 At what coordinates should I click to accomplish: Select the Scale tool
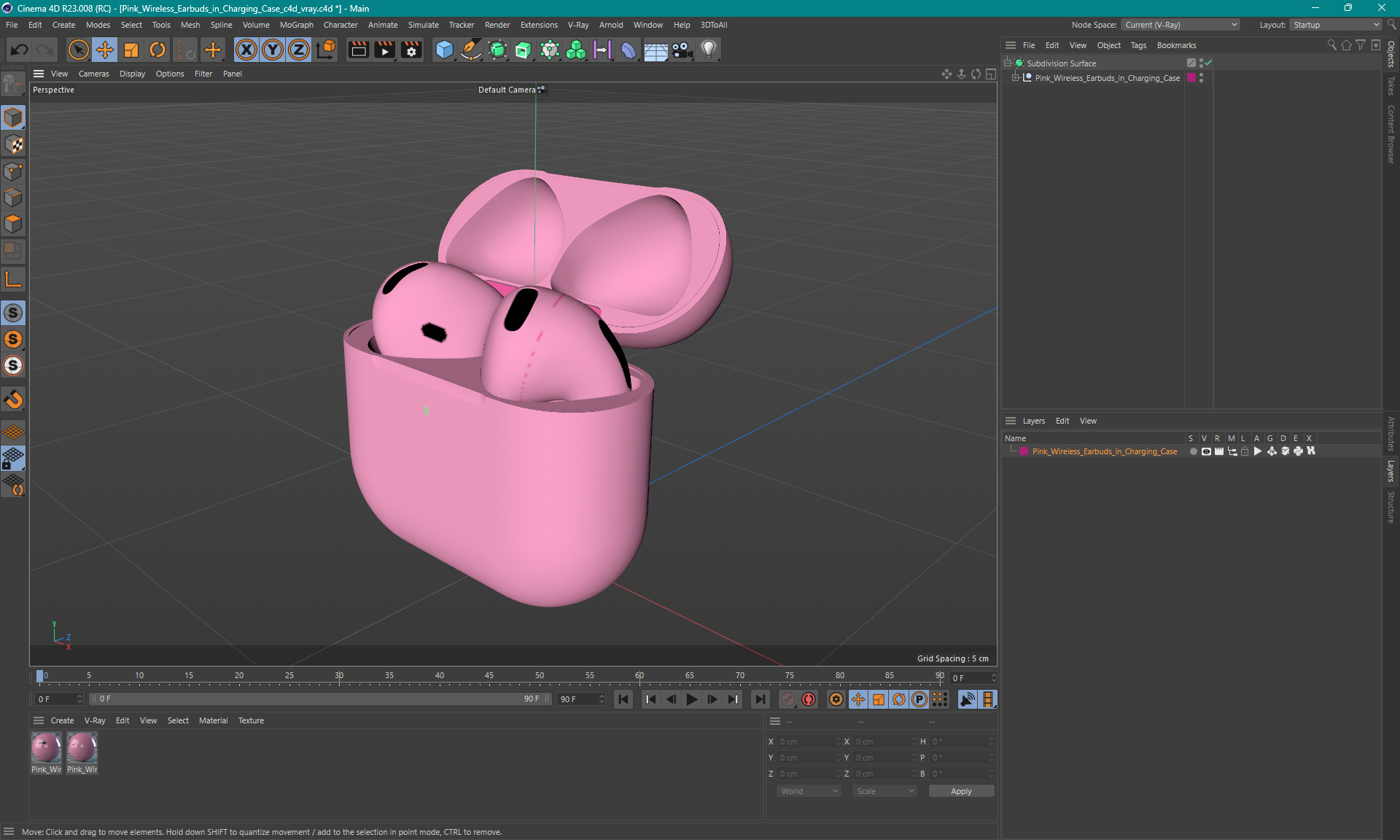point(131,50)
